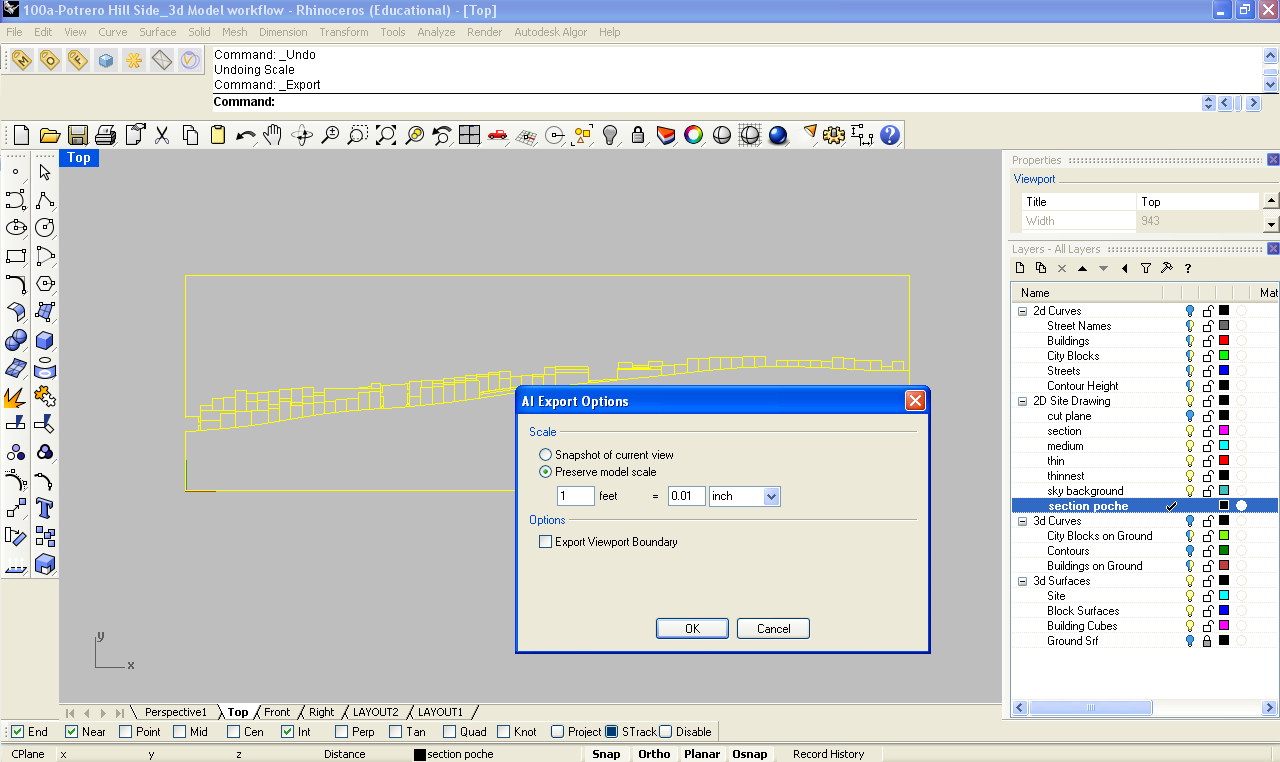Click the magenta swatch of Building Cubes layer
The image size is (1280, 762).
1223,626
